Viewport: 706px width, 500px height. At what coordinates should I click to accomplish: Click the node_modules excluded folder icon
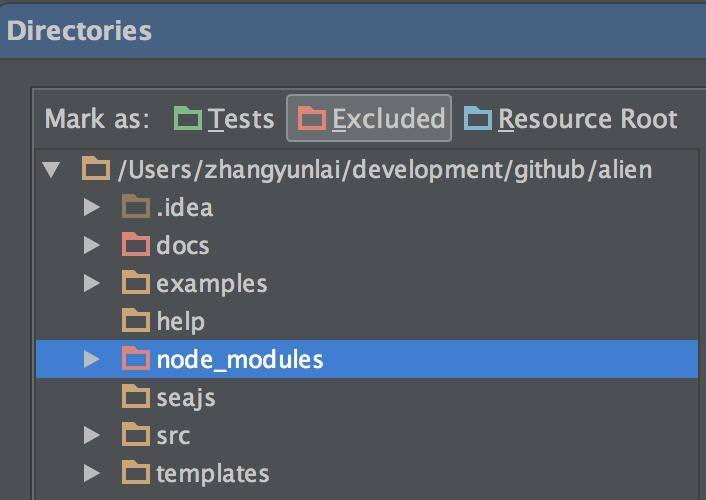click(135, 359)
